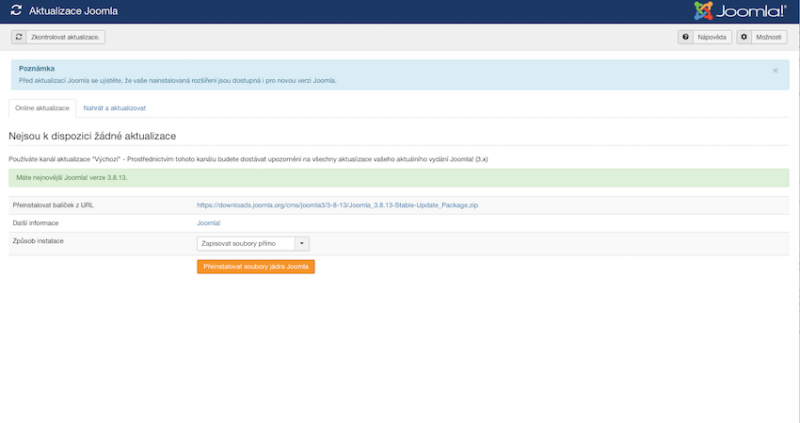Click Přeinstalovat soubory jádra Joomla button
The image size is (800, 423).
point(256,266)
